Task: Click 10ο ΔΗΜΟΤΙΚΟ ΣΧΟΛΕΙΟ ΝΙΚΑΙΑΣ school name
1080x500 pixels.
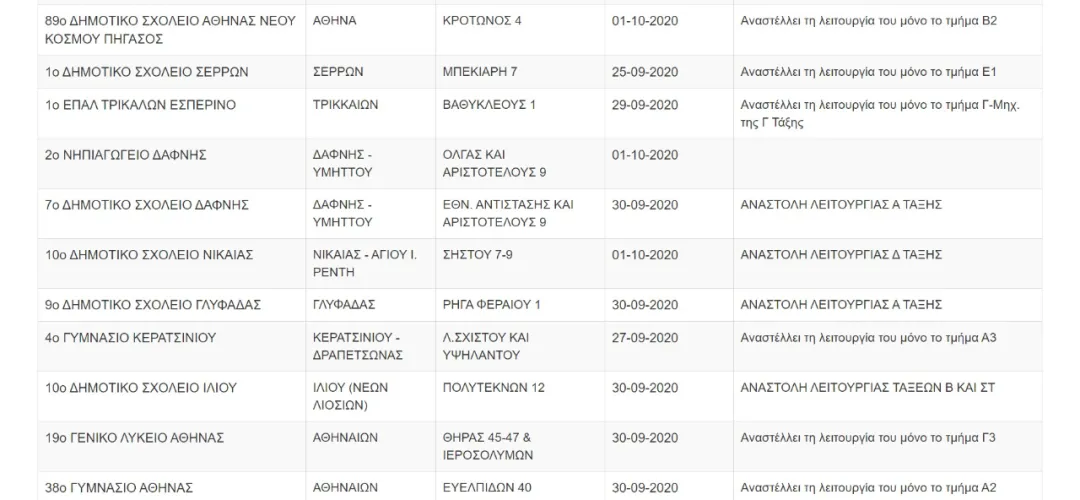Action: coord(149,255)
